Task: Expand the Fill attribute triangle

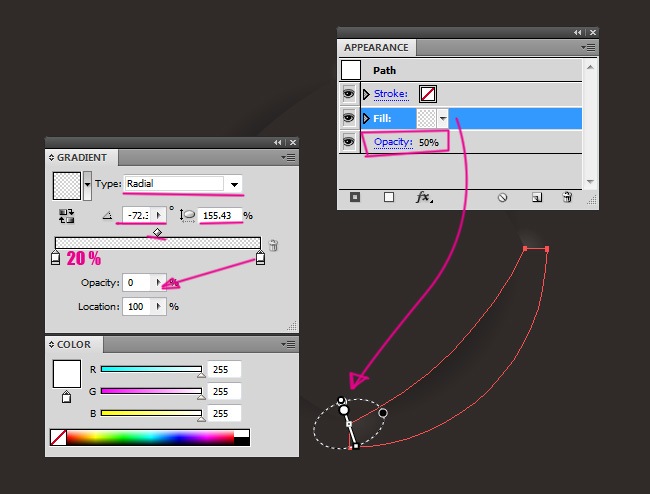Action: tap(366, 119)
